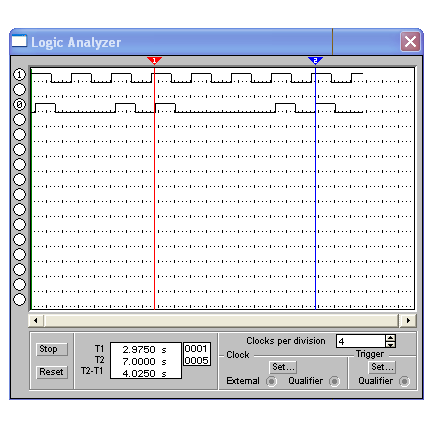Click the horizontal scrollbar track
This screenshot has width=428, height=424.
click(222, 320)
